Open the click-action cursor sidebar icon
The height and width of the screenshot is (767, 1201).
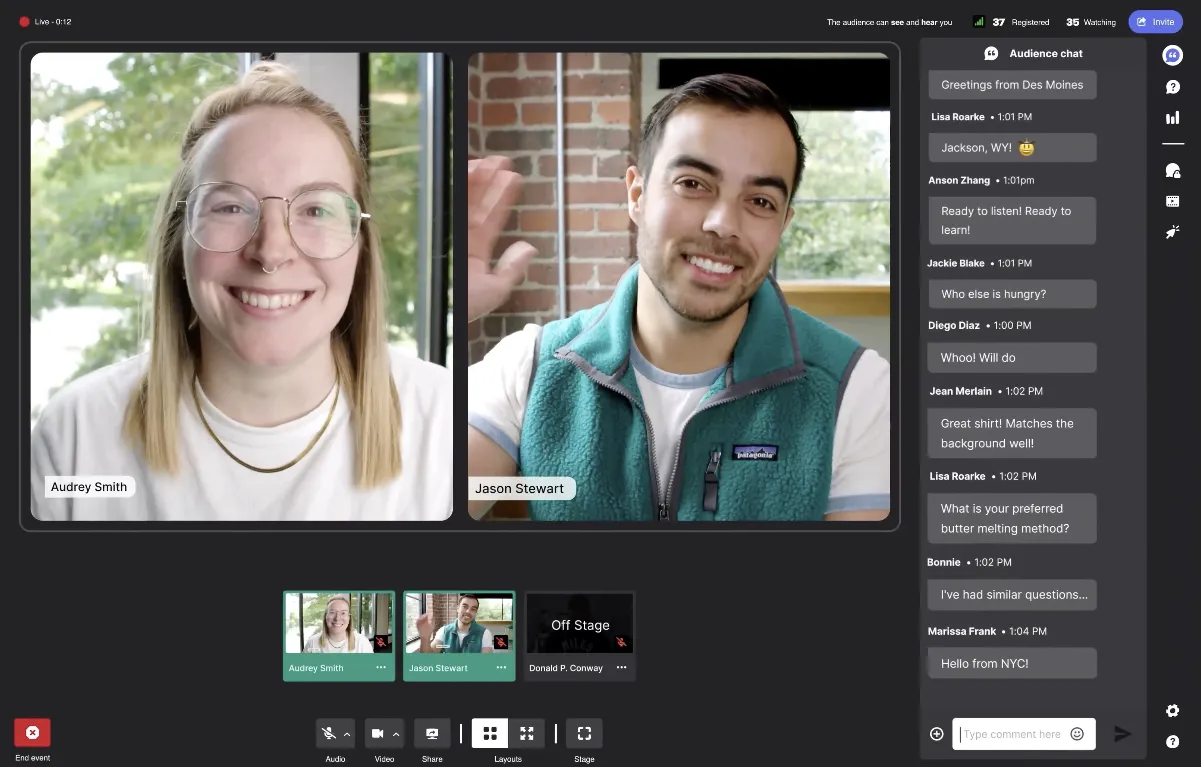(1173, 232)
